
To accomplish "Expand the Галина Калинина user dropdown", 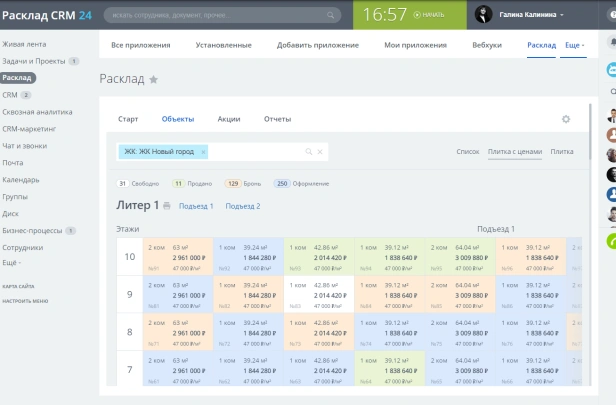I will coord(562,15).
